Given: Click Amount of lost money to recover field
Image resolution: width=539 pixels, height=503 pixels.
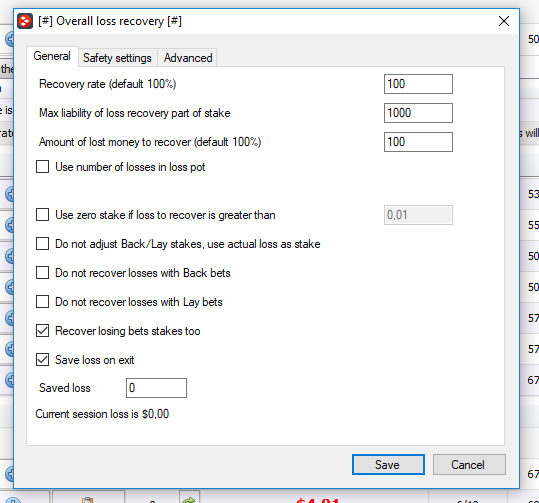Looking at the screenshot, I should click(x=418, y=142).
